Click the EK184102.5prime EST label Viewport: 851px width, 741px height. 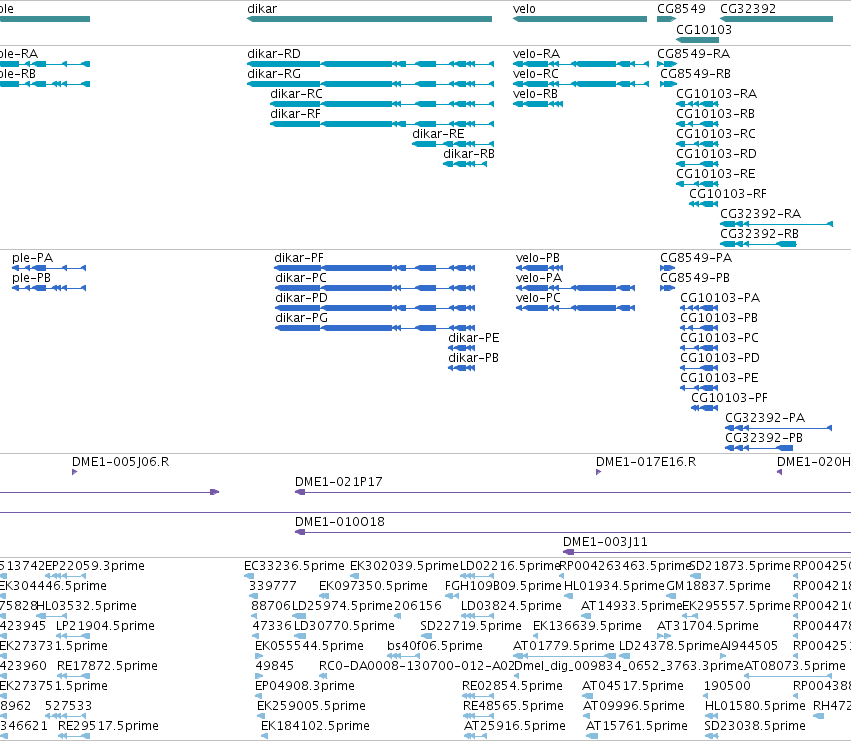click(x=315, y=726)
